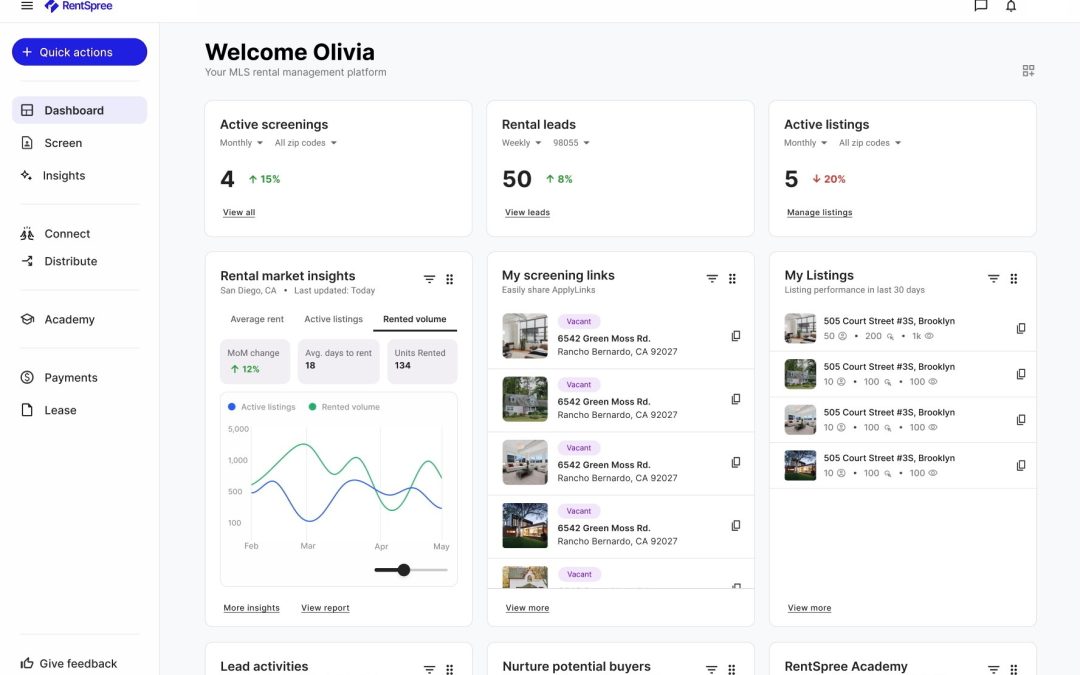The width and height of the screenshot is (1080, 675).
Task: Click filter icon on Rental market insights
Action: 429,280
